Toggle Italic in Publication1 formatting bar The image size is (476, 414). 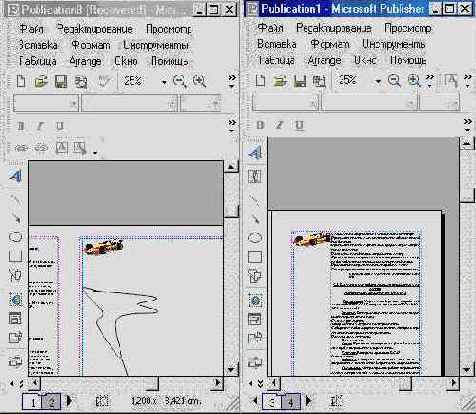(280, 125)
